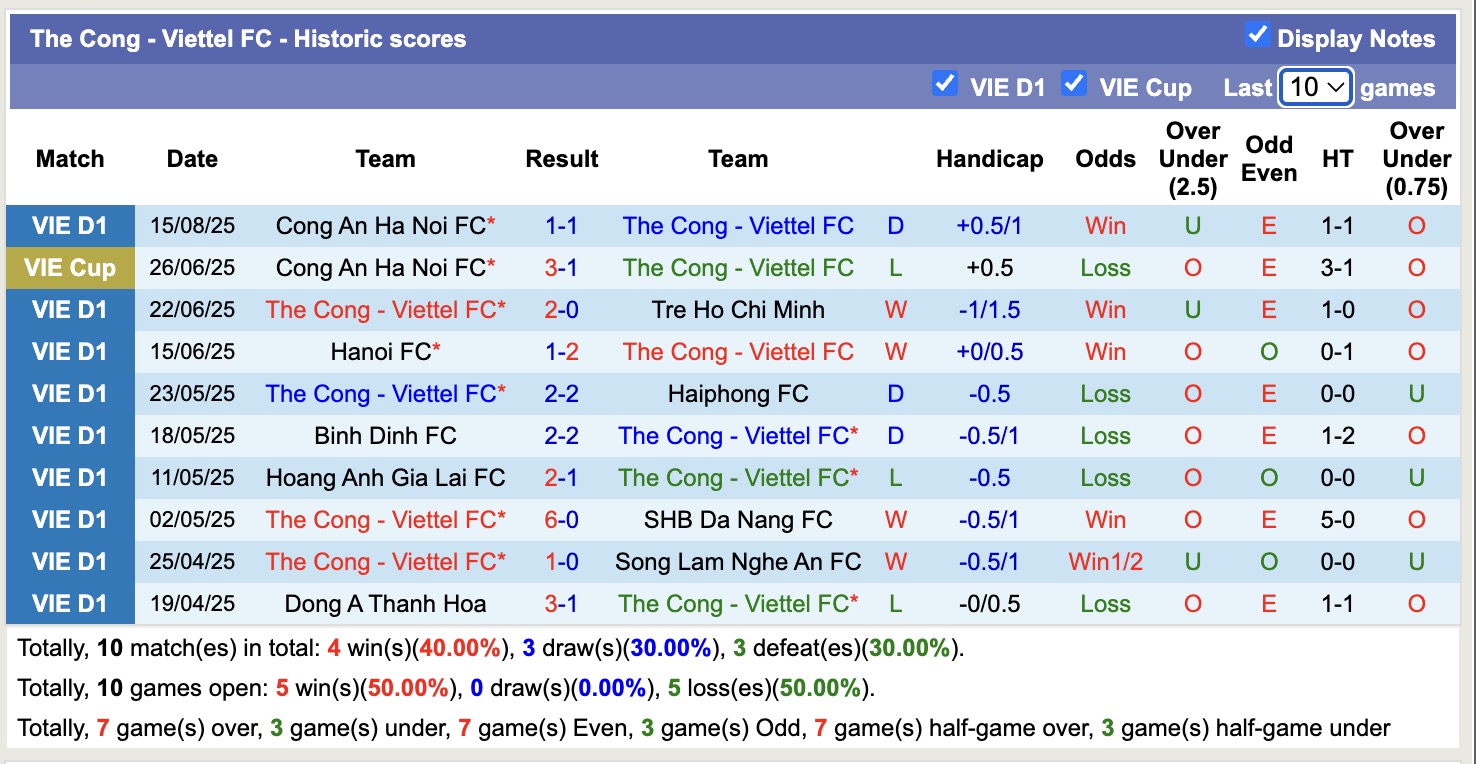Toggle the Display Notes checkbox
Image resolution: width=1476 pixels, height=764 pixels.
coord(1257,36)
